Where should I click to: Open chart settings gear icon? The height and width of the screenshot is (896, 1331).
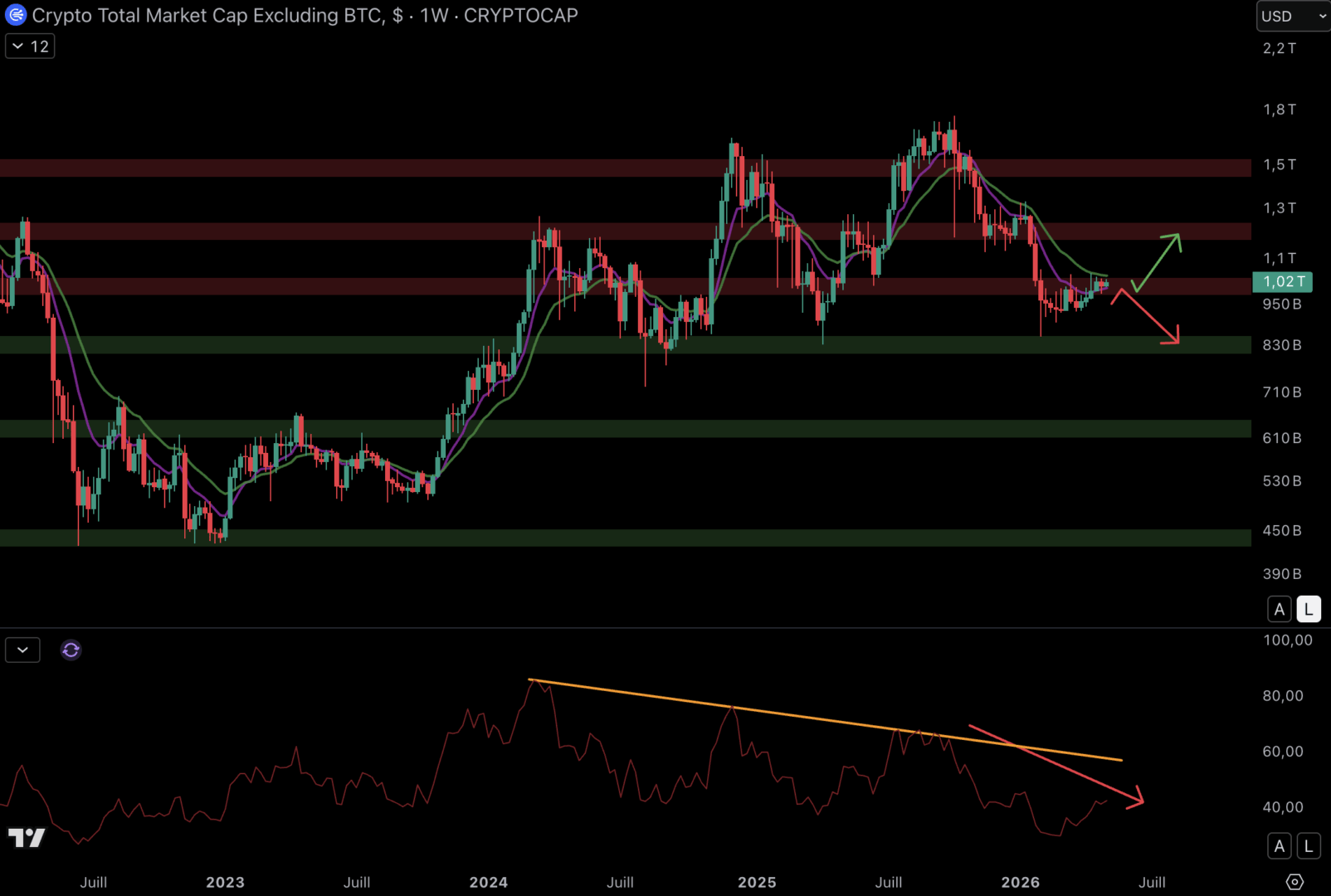tap(1294, 881)
